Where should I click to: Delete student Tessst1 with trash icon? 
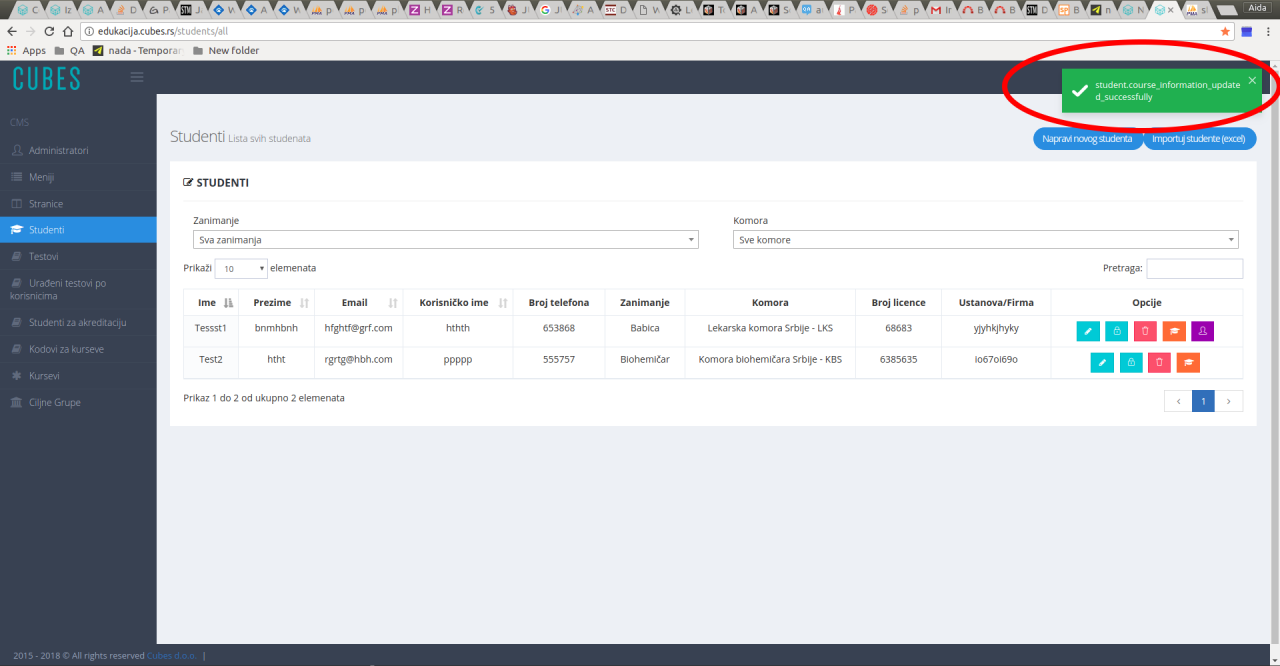[1145, 332]
